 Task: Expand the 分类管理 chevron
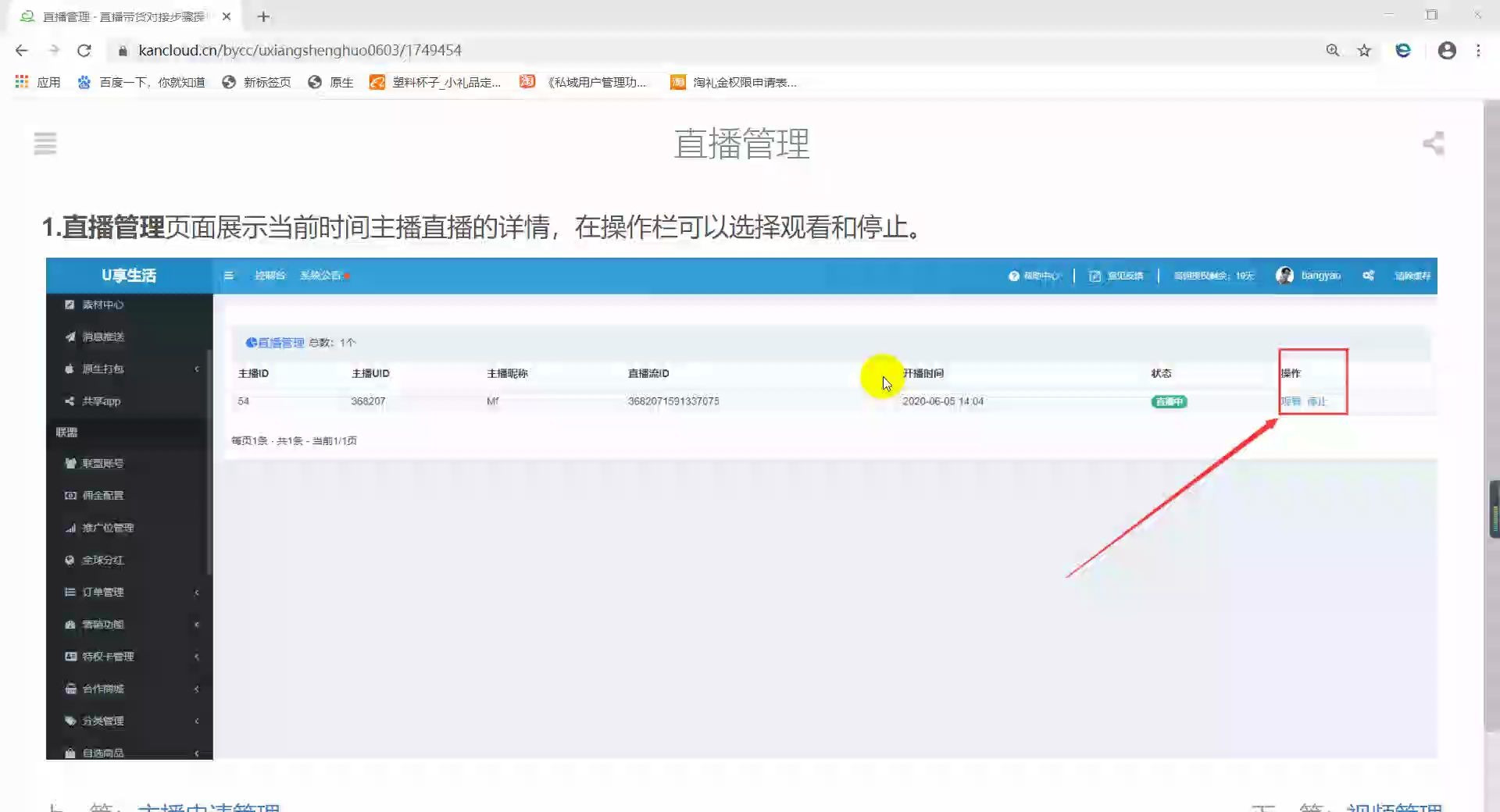pos(197,721)
